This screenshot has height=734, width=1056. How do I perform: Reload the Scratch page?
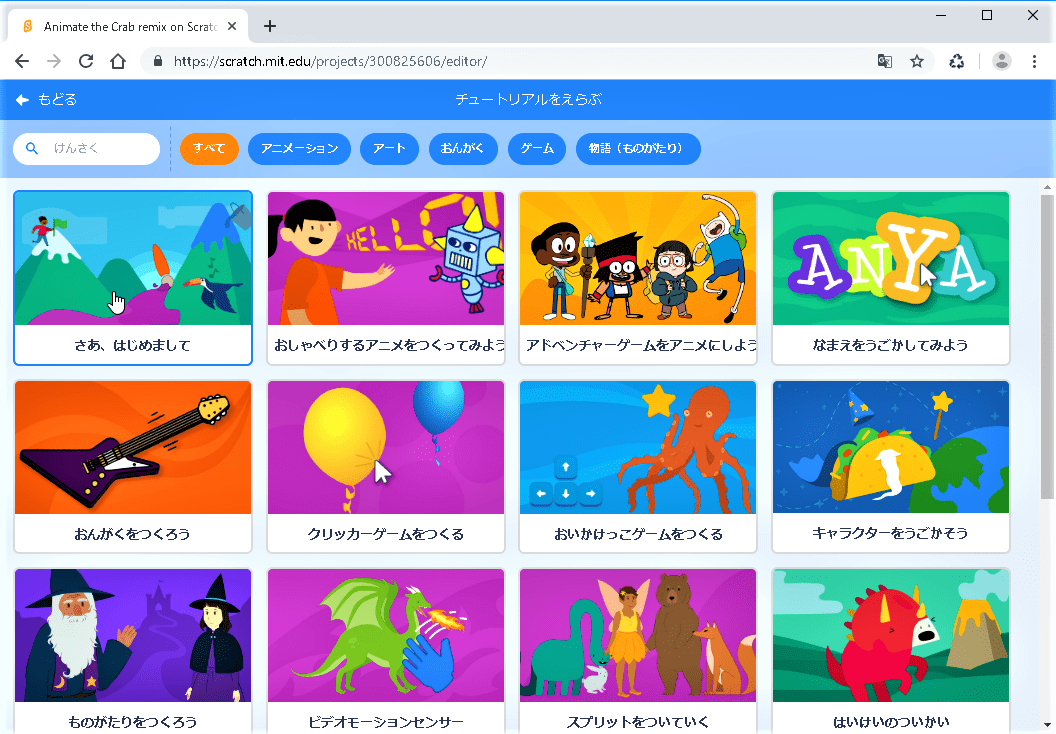(x=86, y=61)
